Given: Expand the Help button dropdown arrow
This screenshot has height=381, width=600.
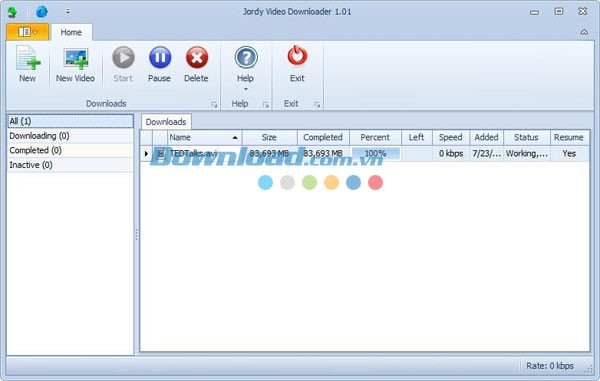Looking at the screenshot, I should point(246,89).
